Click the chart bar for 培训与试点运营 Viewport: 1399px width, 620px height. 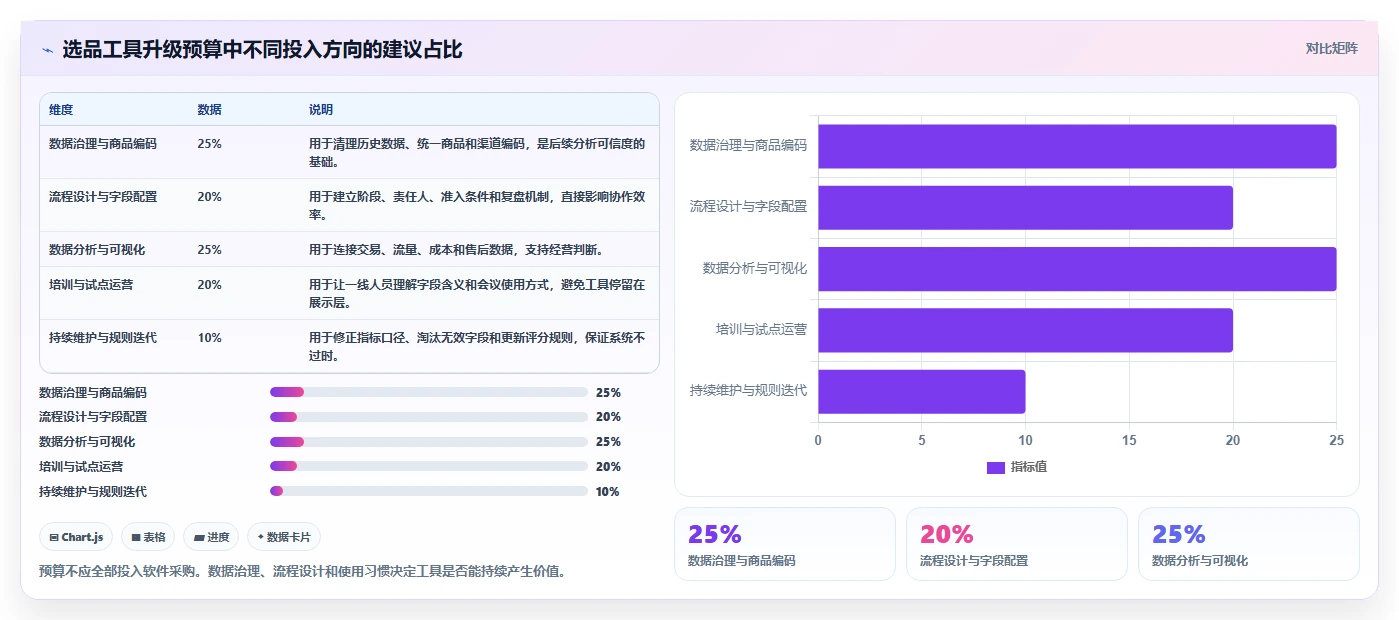click(x=1025, y=330)
